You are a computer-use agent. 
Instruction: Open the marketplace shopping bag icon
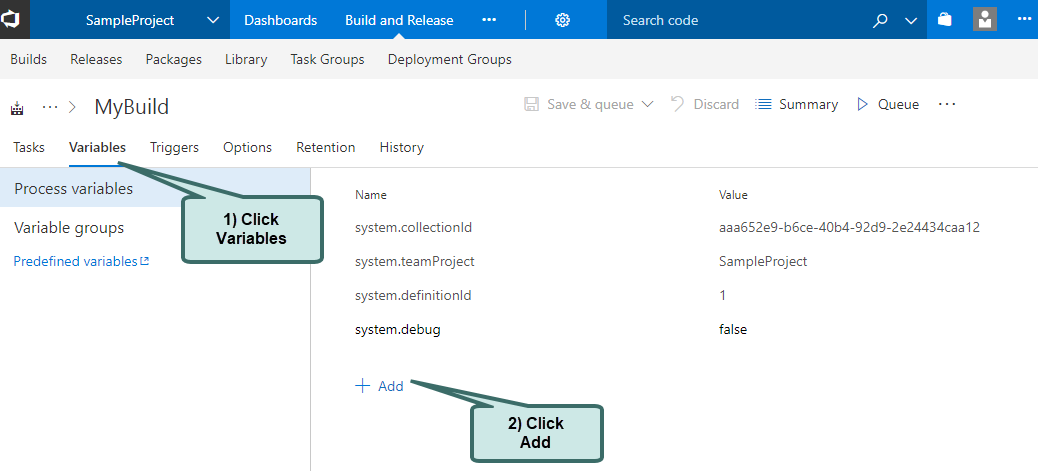(945, 20)
